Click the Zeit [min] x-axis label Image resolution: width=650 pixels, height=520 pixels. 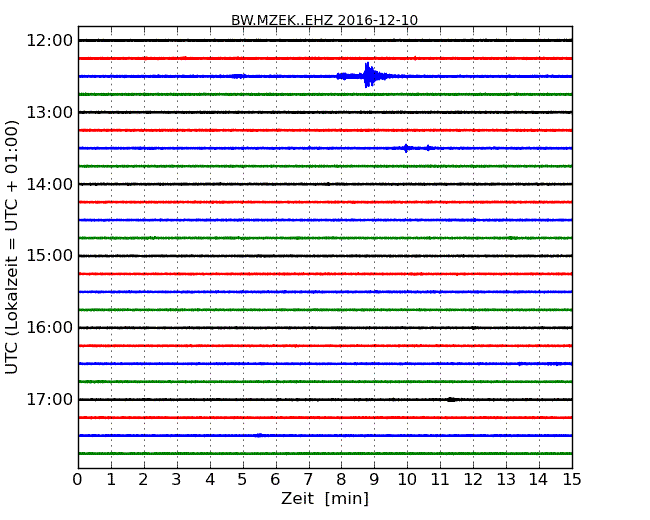[324, 499]
